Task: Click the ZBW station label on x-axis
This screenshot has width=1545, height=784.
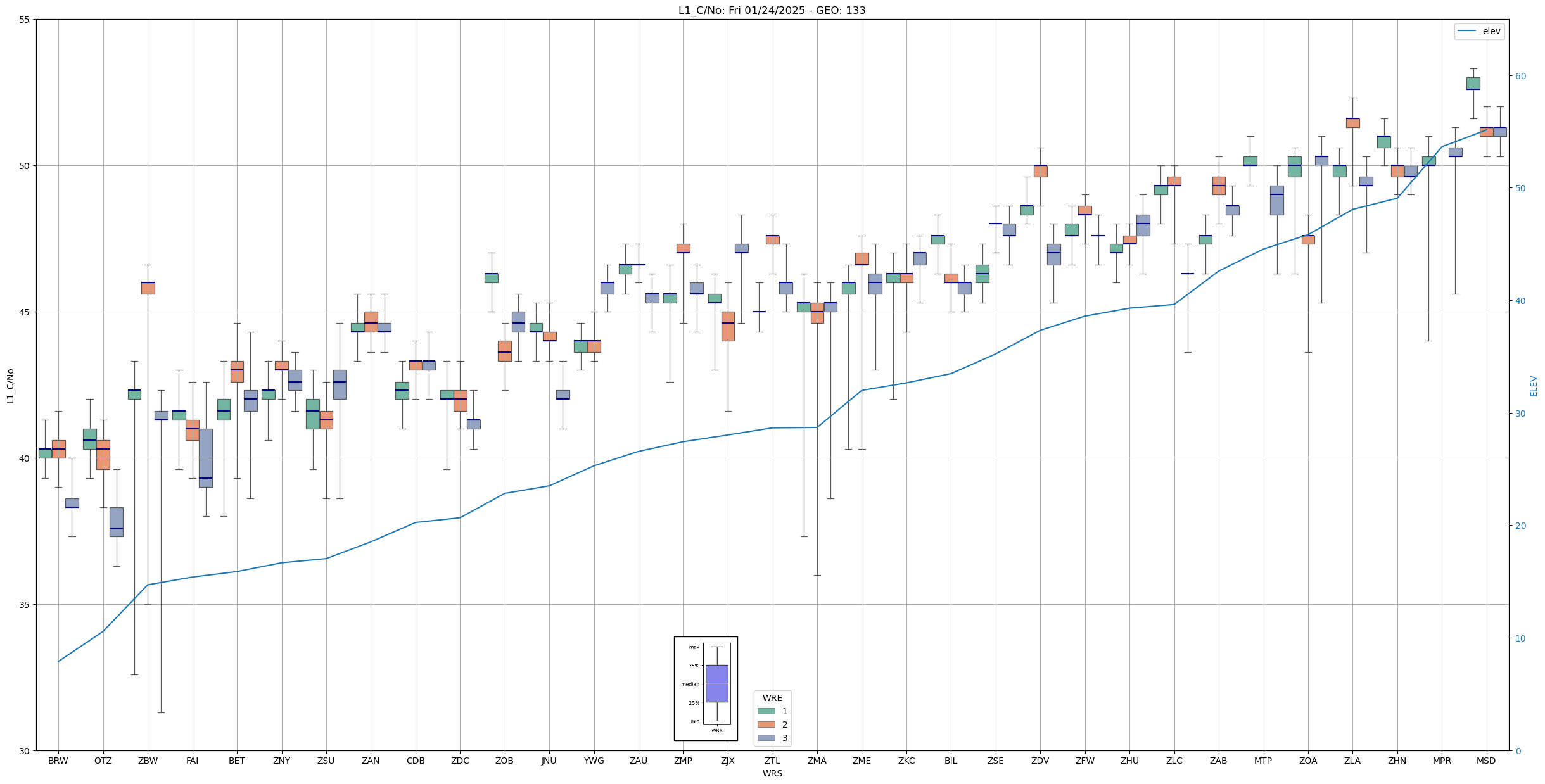Action: tap(148, 761)
